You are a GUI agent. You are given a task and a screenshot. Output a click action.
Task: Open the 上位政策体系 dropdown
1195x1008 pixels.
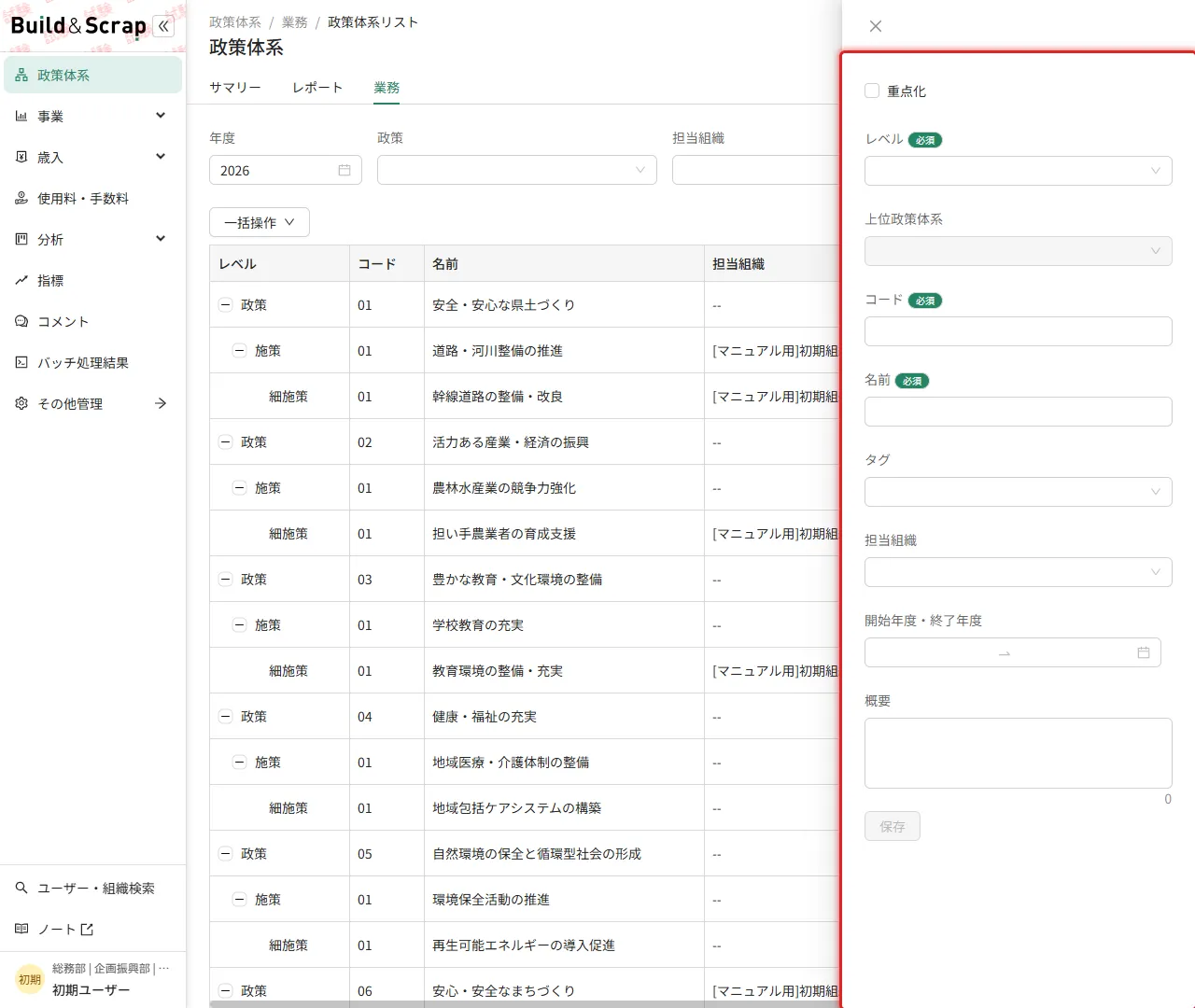[x=1019, y=251]
